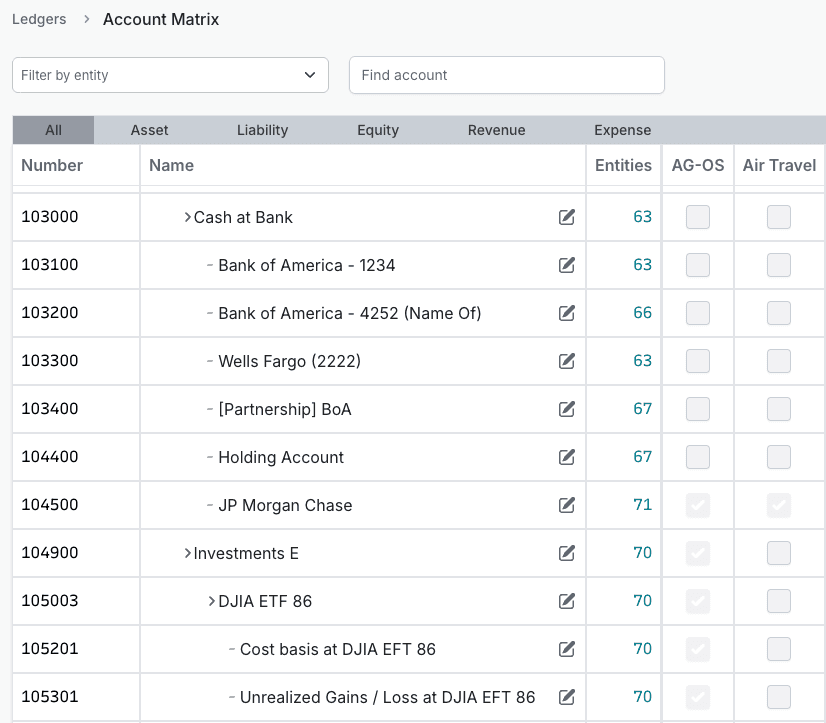Open edit for Investments E row
Viewport: 826px width, 723px height.
[567, 553]
